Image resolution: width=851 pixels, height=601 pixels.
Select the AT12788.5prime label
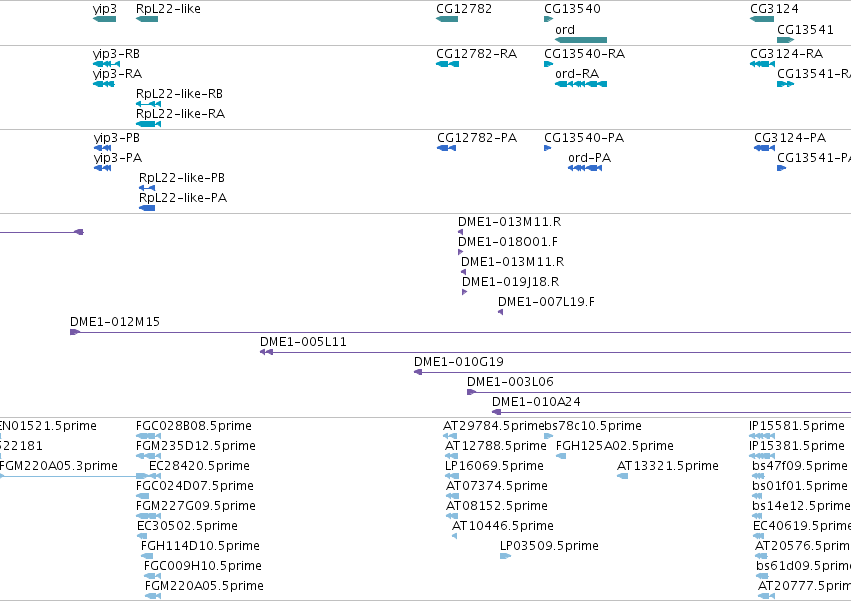[x=496, y=446]
